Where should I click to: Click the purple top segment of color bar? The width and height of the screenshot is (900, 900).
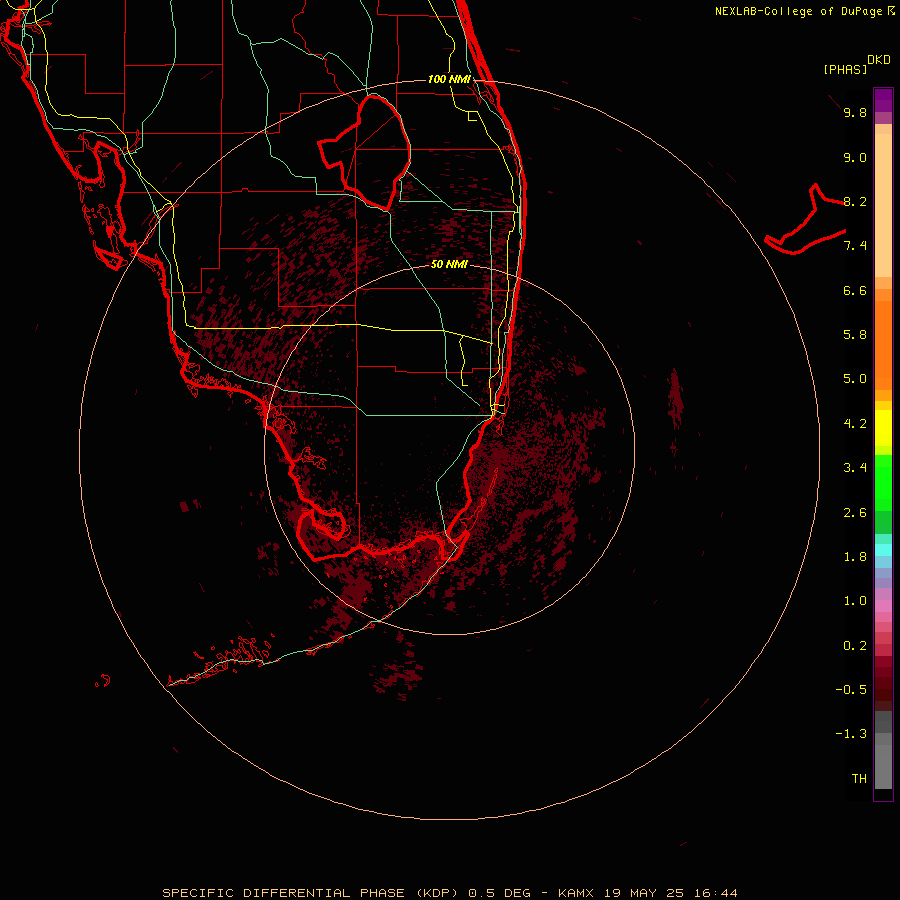click(883, 100)
